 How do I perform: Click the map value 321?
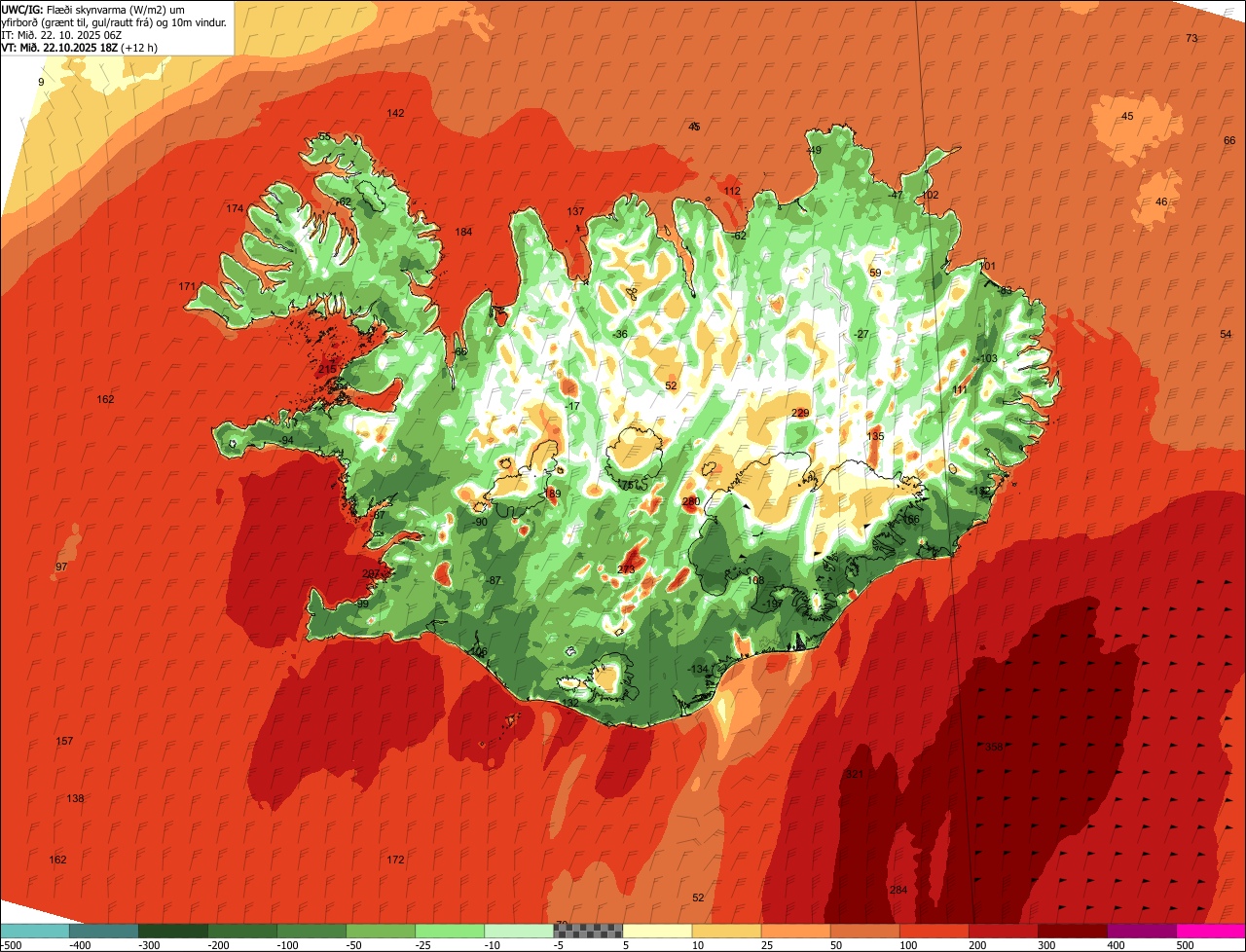coord(855,774)
